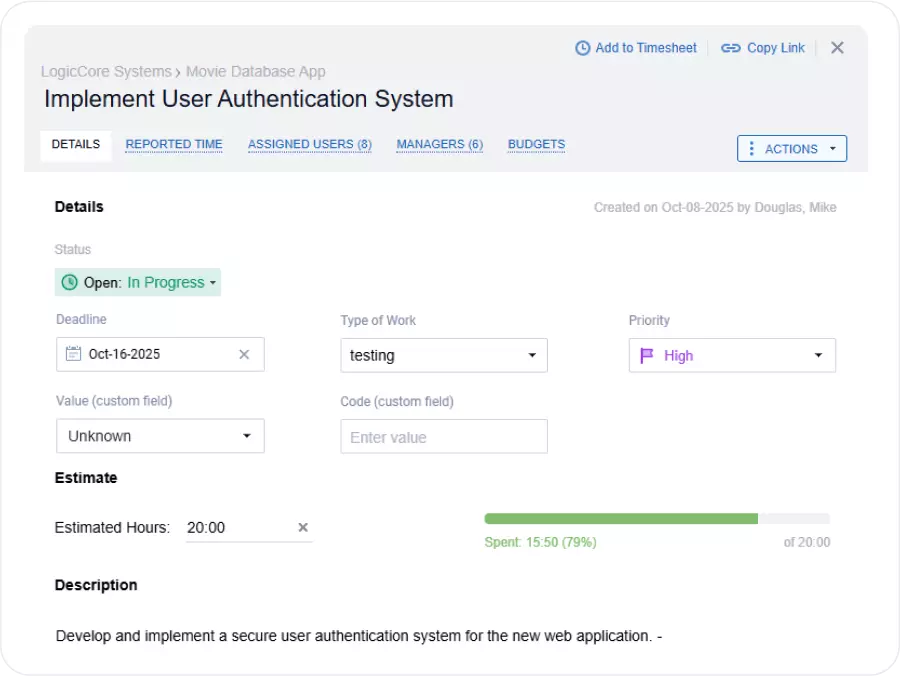900x676 pixels.
Task: Open the Budgets tab
Action: click(536, 144)
